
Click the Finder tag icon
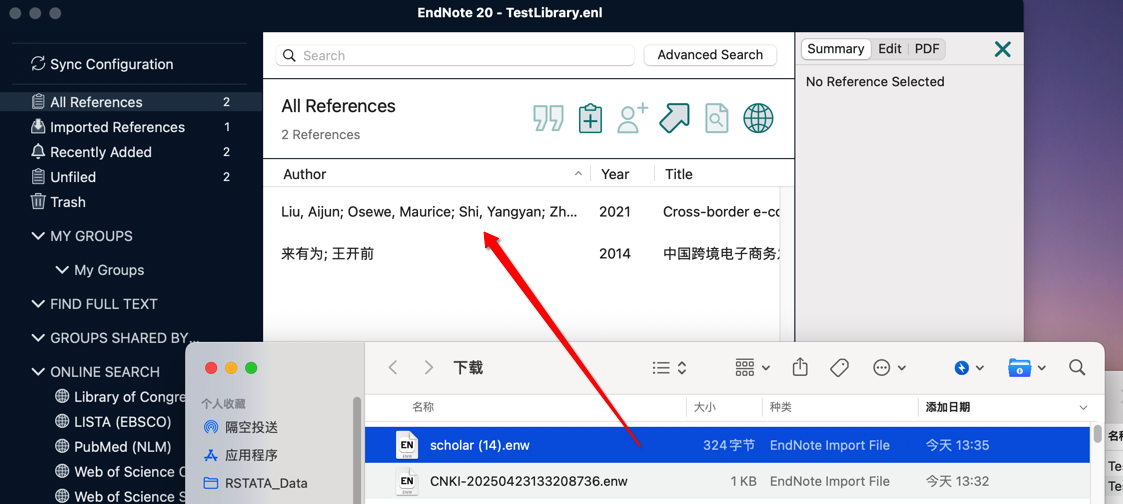(839, 368)
